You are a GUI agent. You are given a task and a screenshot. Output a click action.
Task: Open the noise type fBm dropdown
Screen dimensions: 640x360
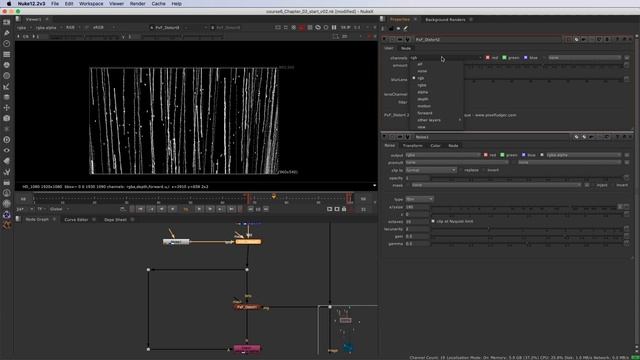[x=419, y=199]
